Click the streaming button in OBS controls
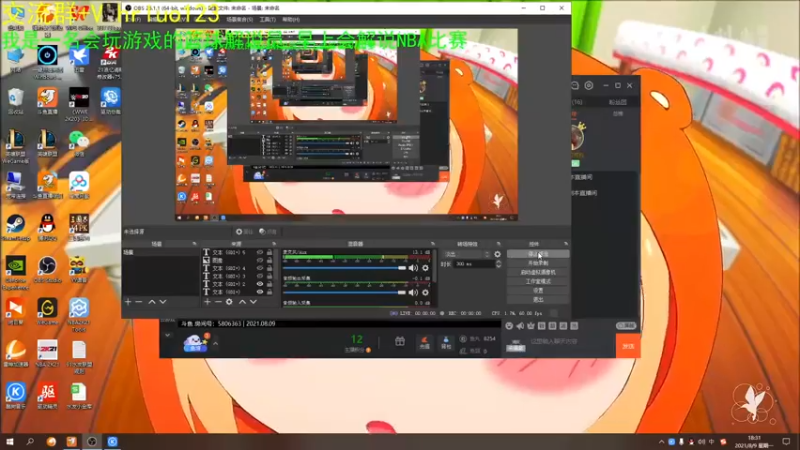The image size is (800, 450). click(x=538, y=254)
